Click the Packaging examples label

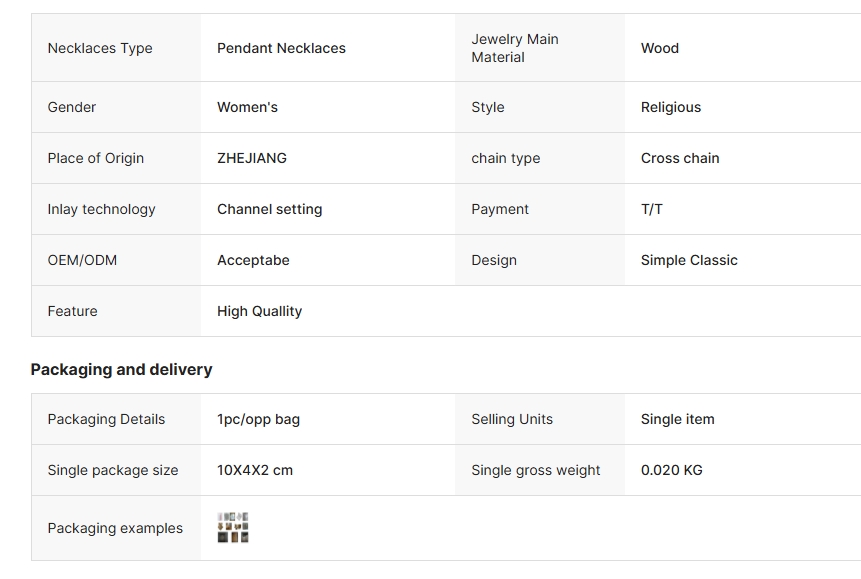[115, 528]
